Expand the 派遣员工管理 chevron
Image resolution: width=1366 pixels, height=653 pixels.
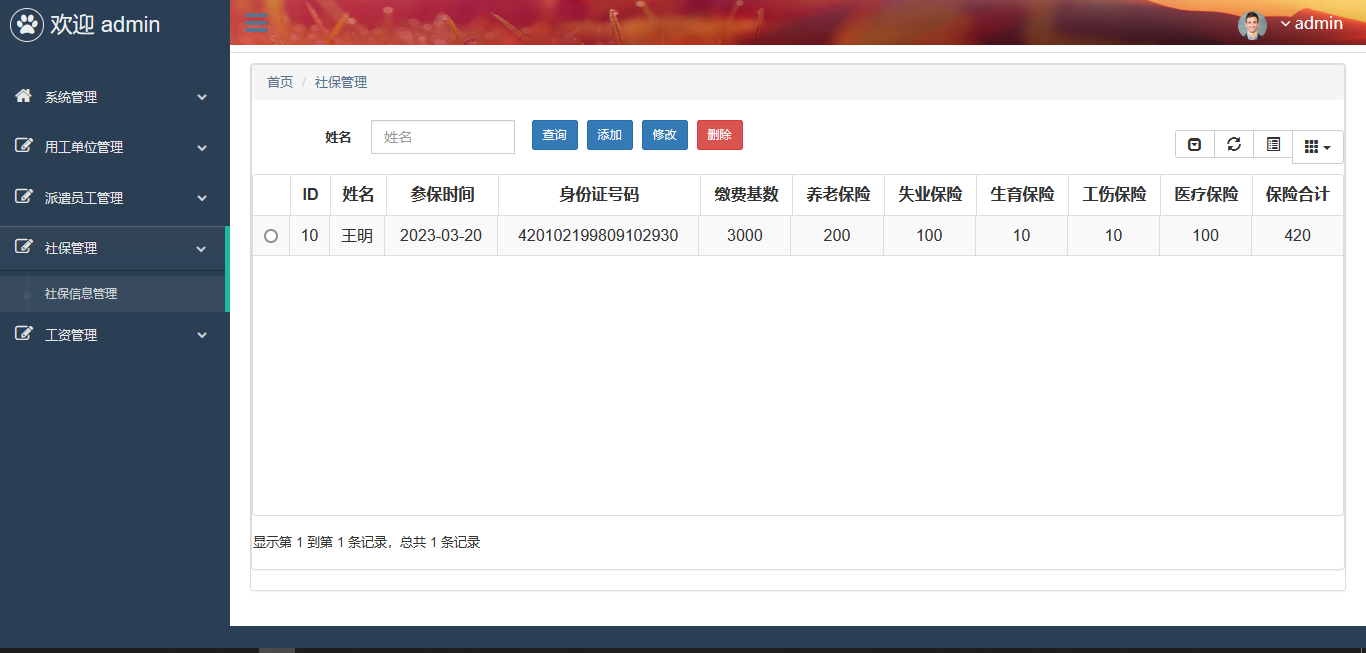click(202, 198)
